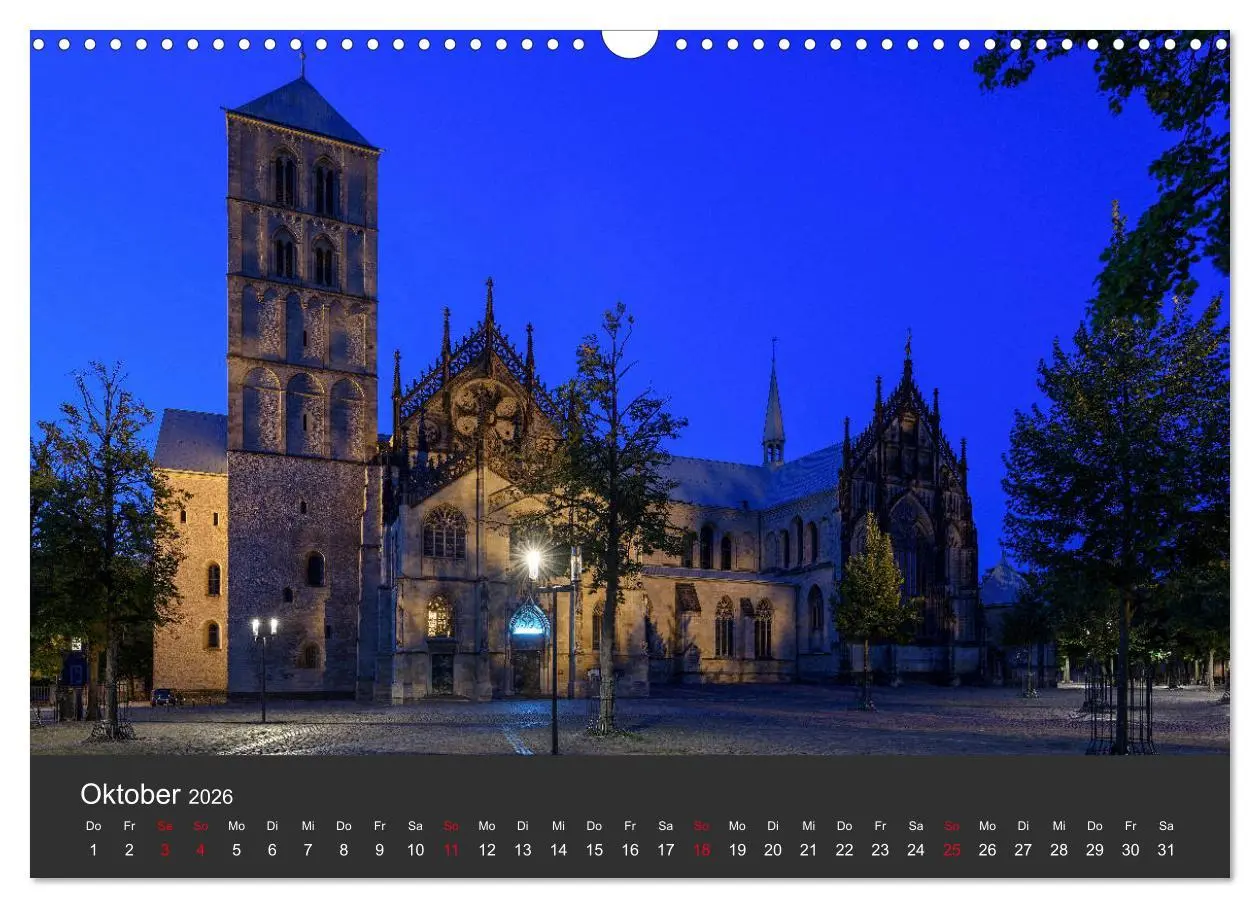Click date 14
Screen dimensions: 1260x908
tap(558, 850)
